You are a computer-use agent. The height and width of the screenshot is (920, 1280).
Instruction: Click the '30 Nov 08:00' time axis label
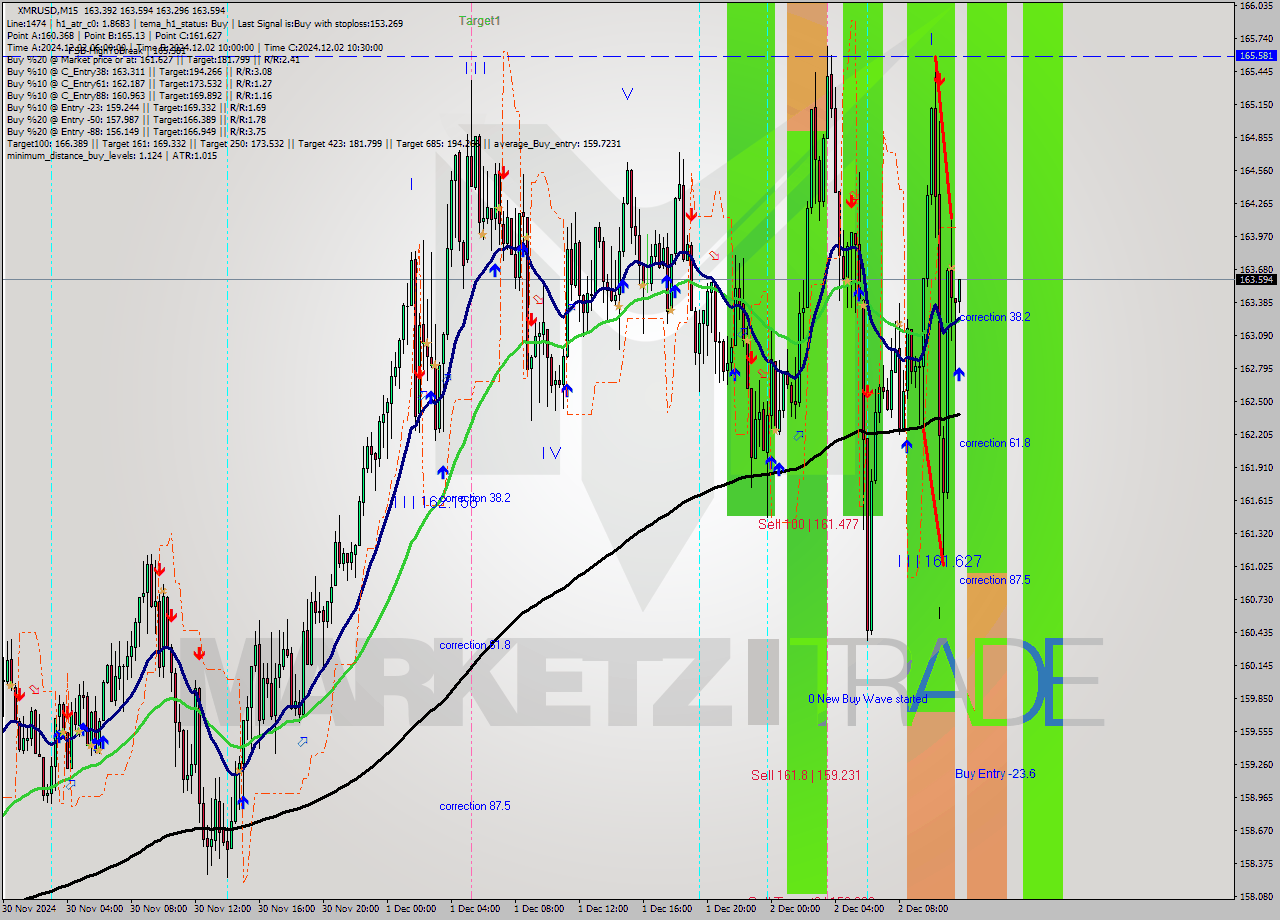click(x=158, y=909)
